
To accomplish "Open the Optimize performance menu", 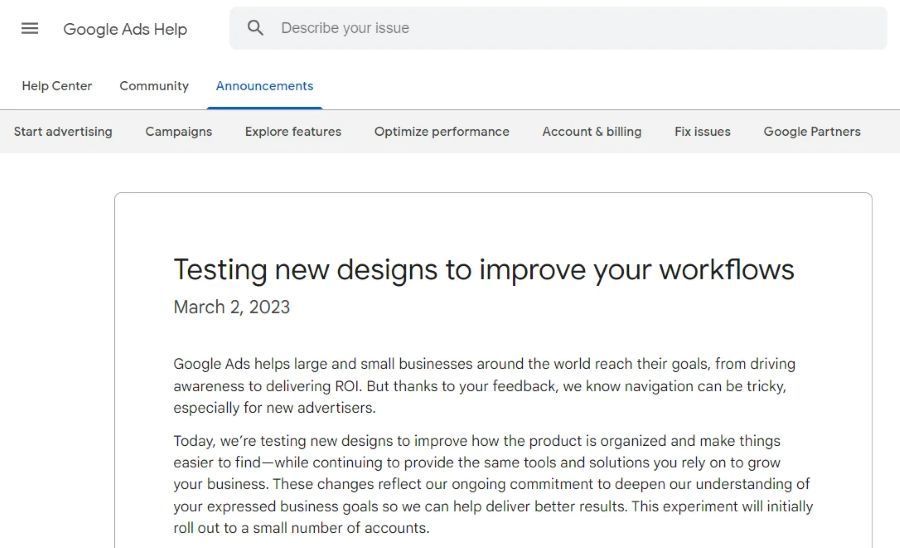I will pyautogui.click(x=442, y=131).
